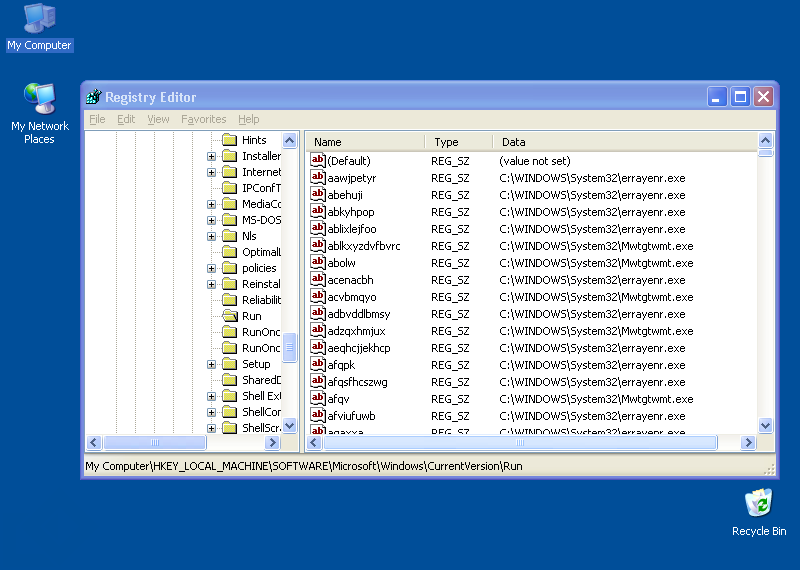Viewport: 800px width, 570px height.
Task: Click the string icon of aawjpetyr
Action: [318, 178]
